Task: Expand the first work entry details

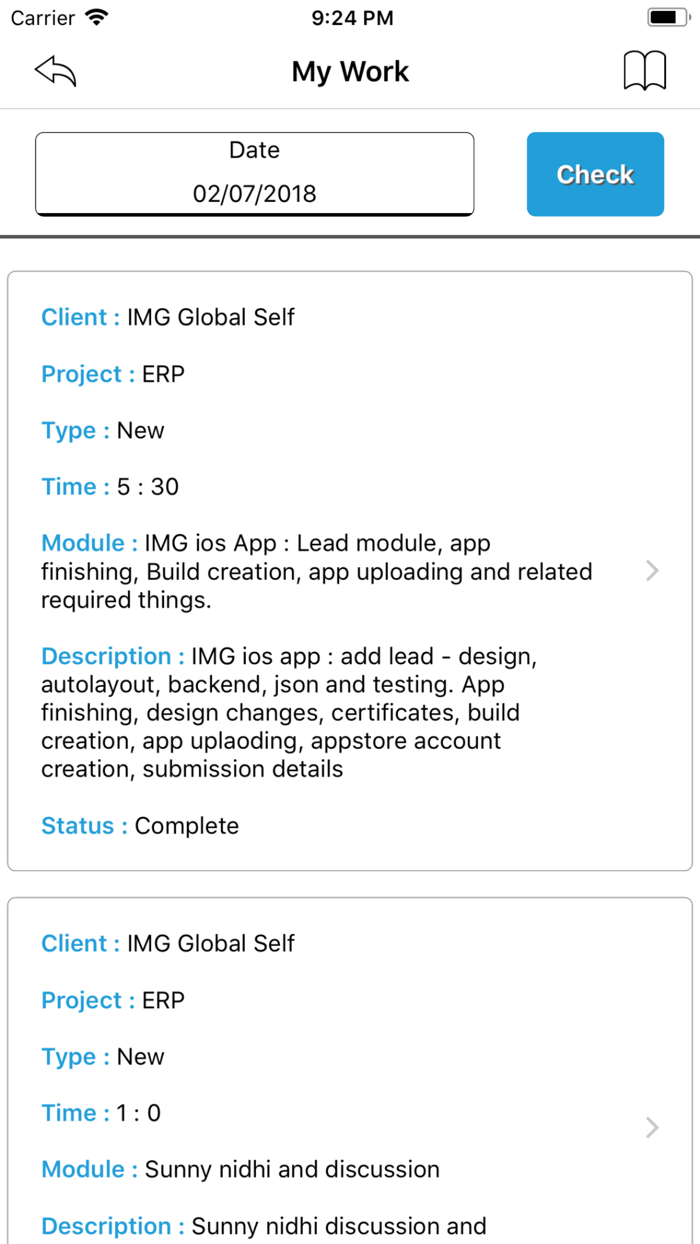Action: click(x=652, y=571)
